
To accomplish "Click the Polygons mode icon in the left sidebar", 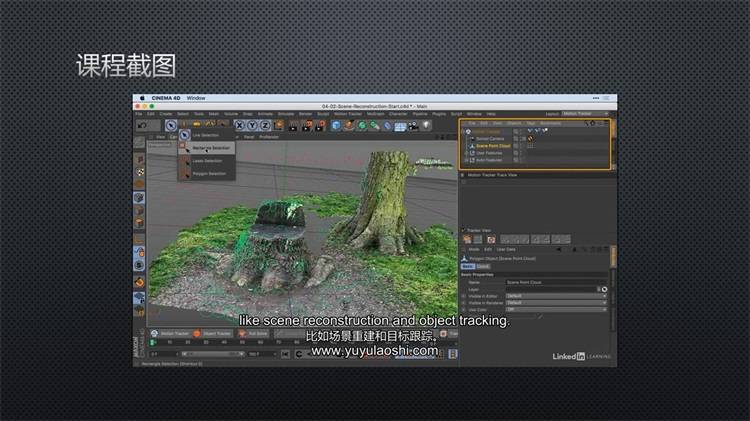I will click(139, 223).
